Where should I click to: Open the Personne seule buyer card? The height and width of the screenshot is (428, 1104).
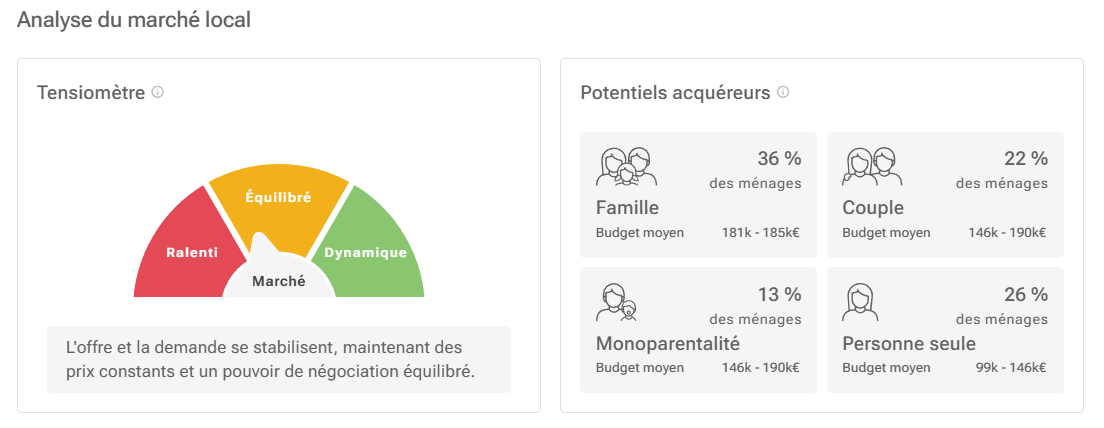(x=945, y=330)
